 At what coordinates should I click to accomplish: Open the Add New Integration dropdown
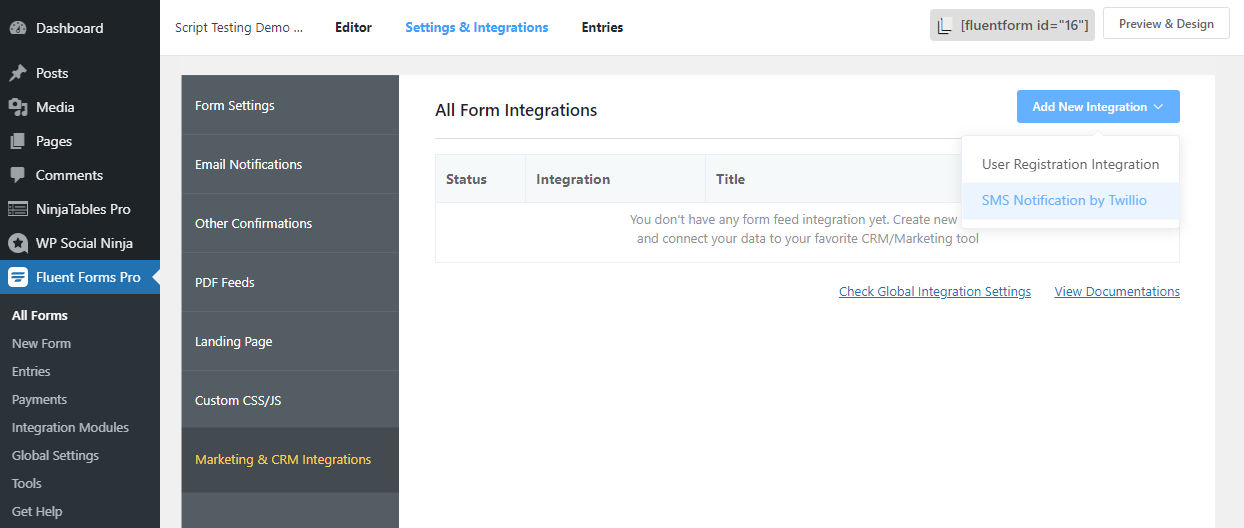[x=1098, y=107]
